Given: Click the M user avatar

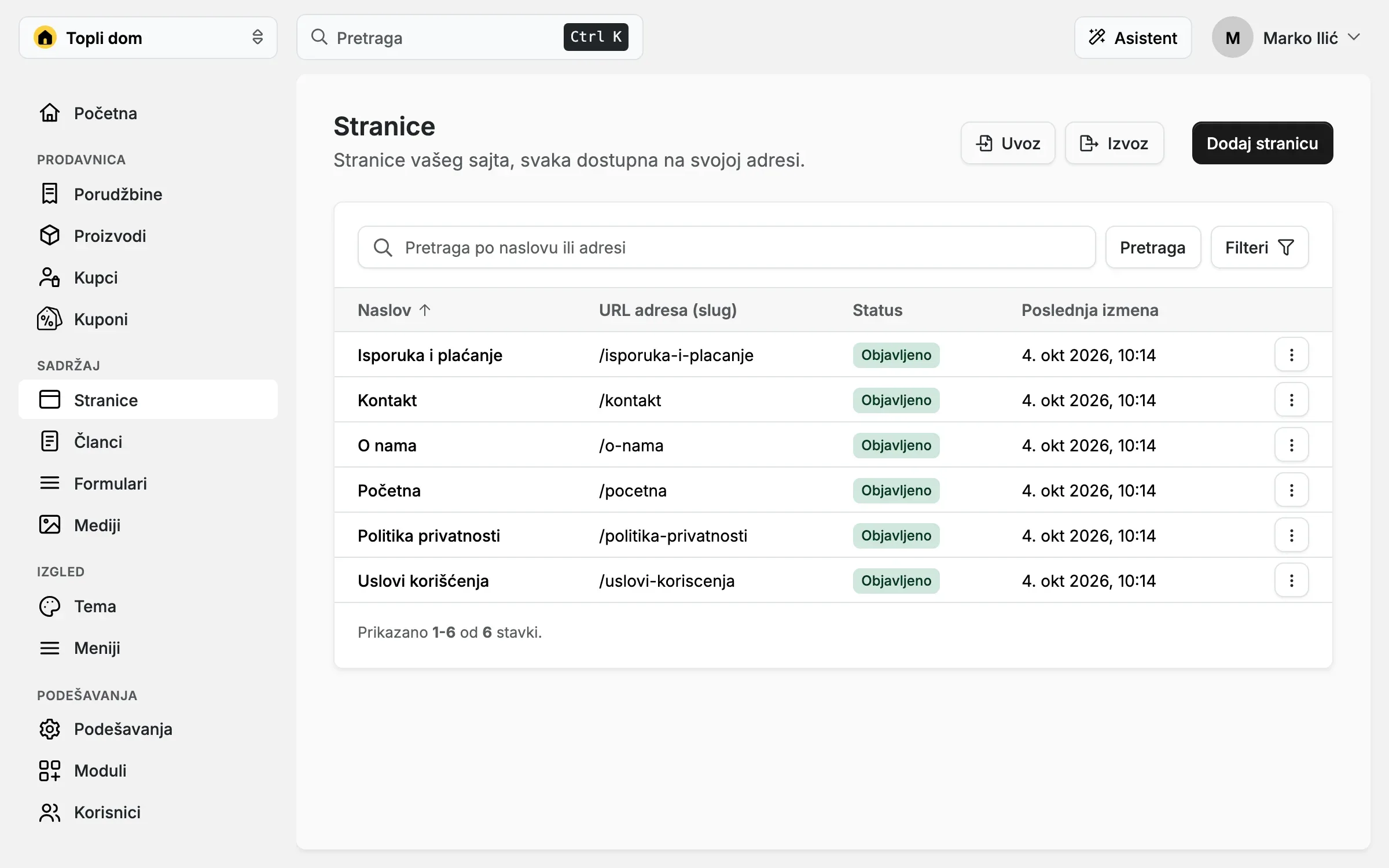Looking at the screenshot, I should pos(1233,37).
